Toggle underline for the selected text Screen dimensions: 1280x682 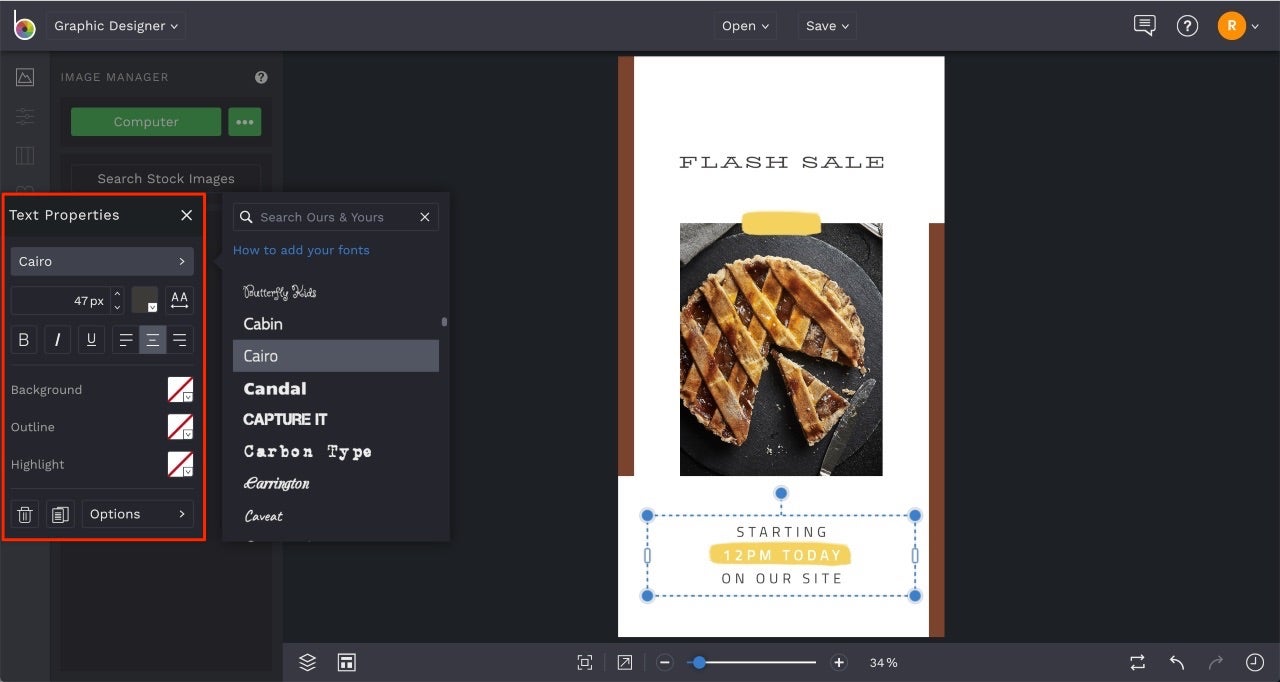[x=91, y=339]
